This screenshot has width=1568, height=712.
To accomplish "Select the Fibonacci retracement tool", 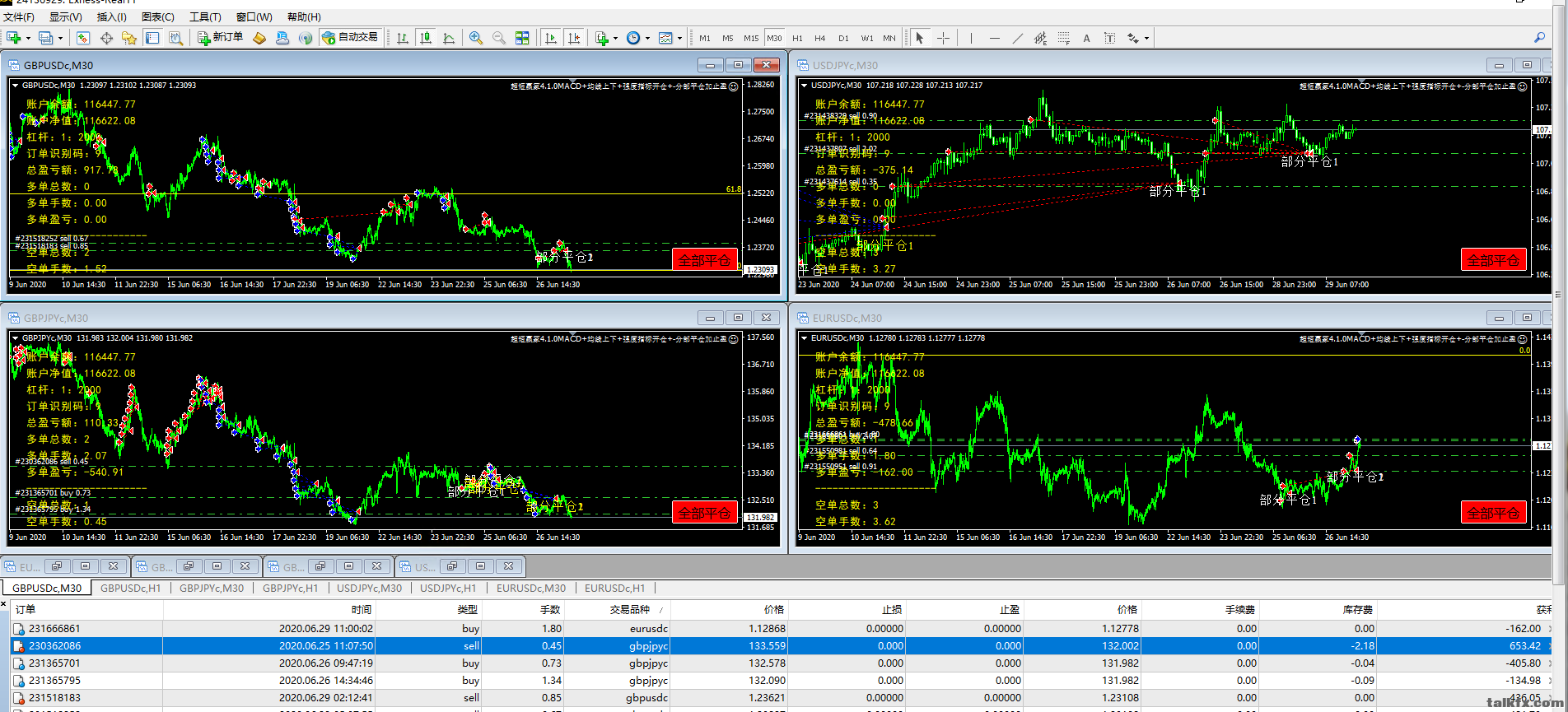I will tap(1064, 38).
